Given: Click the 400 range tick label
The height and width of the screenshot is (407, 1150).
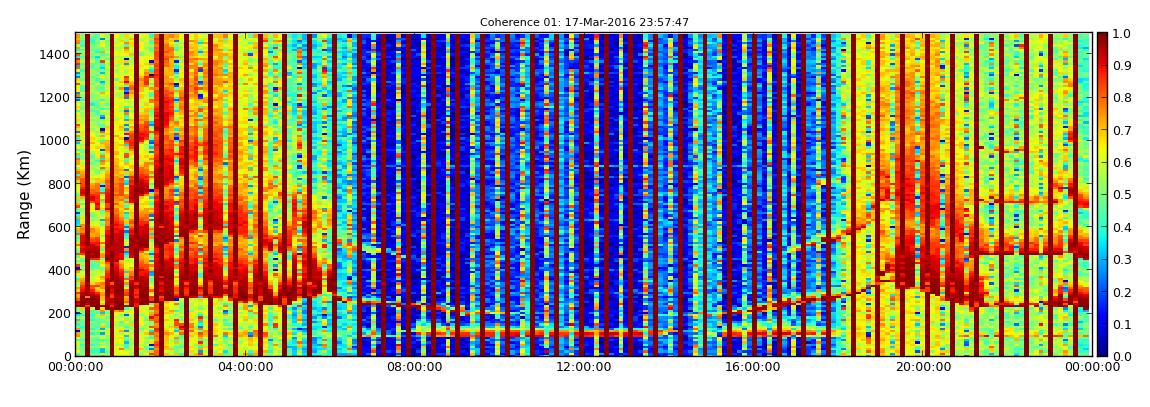Looking at the screenshot, I should click(x=59, y=270).
